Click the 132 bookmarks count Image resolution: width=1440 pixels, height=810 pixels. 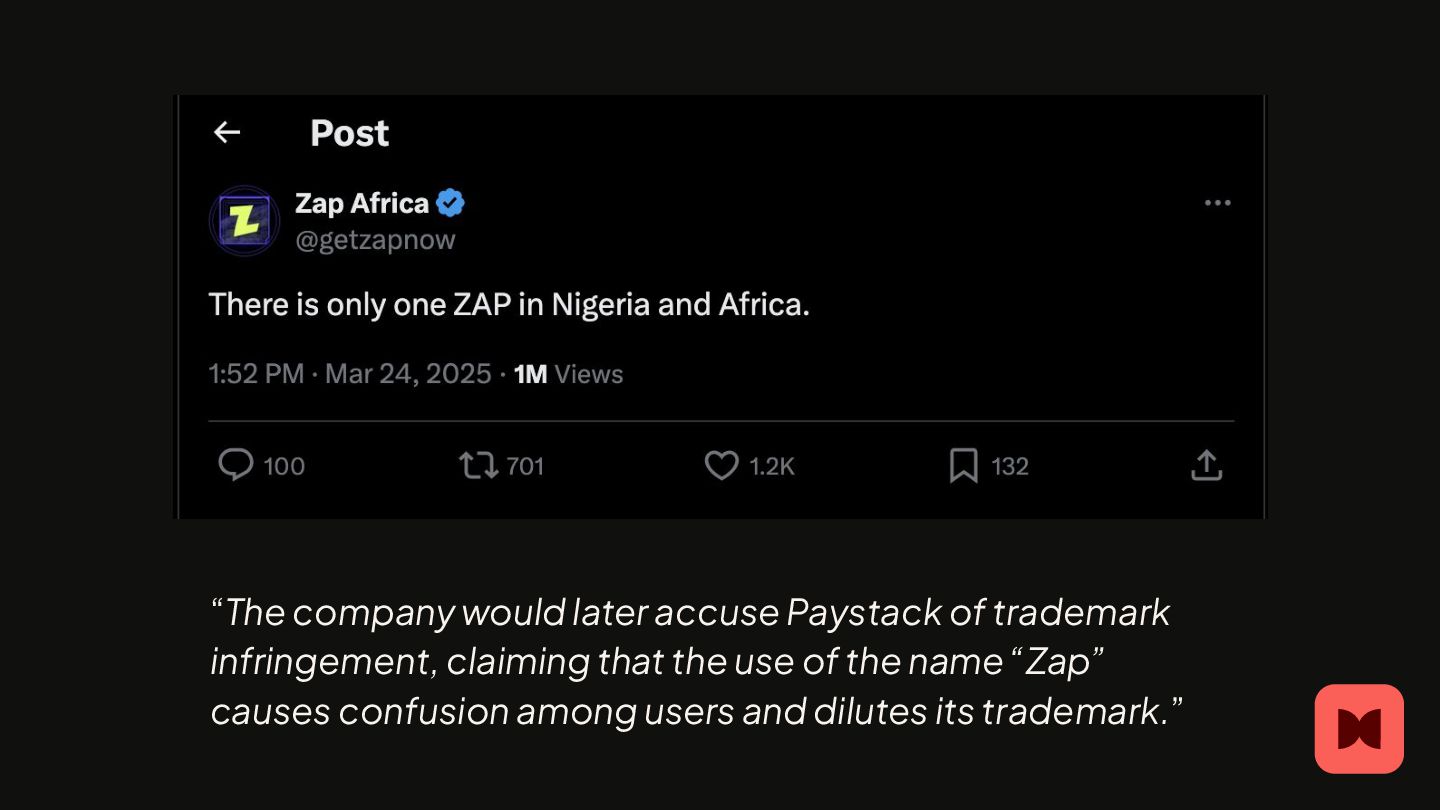[x=1010, y=466]
